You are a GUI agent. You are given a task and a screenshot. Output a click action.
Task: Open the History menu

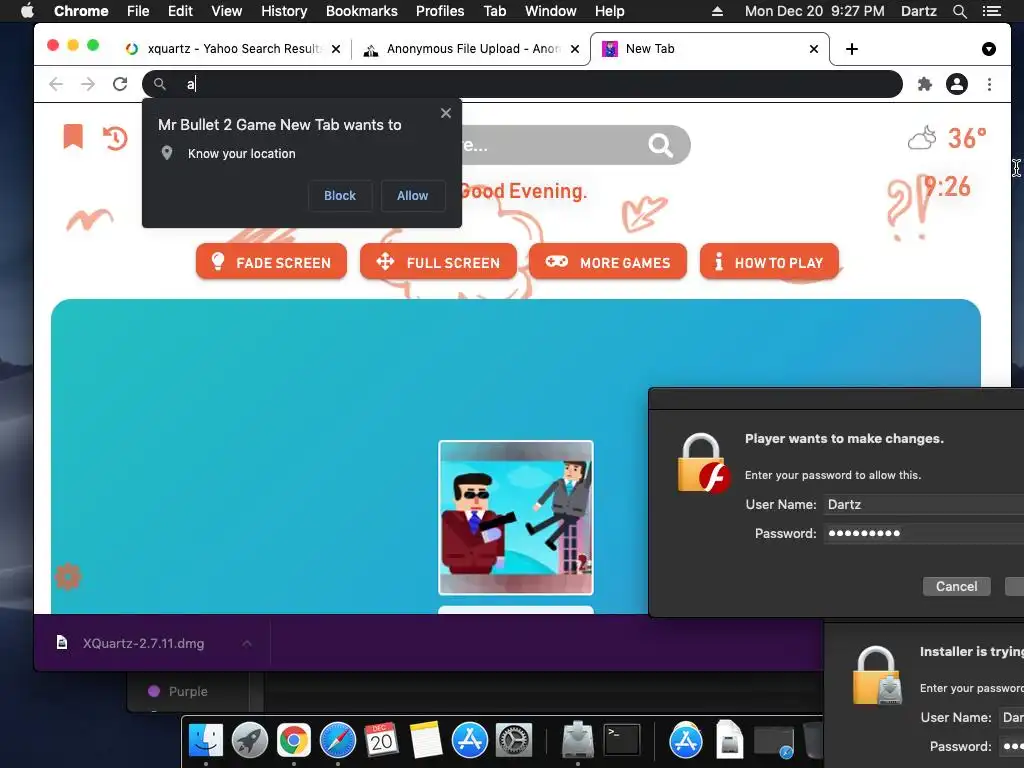click(x=283, y=11)
